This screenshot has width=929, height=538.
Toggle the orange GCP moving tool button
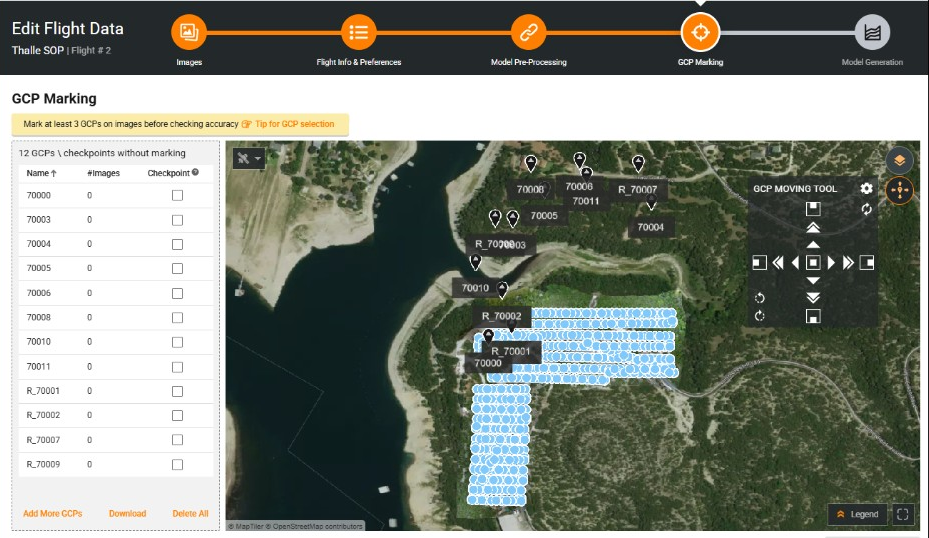coord(900,190)
